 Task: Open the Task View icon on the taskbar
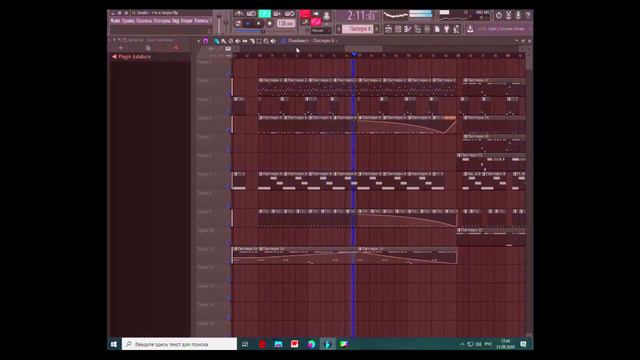(245, 344)
